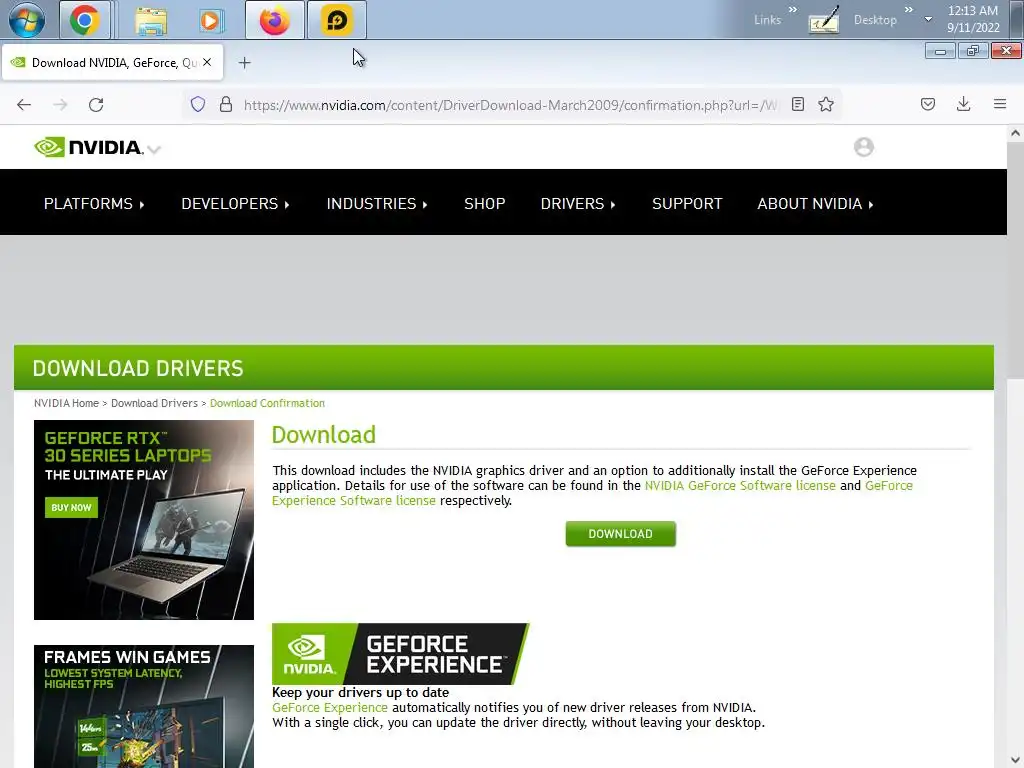The width and height of the screenshot is (1024, 768).
Task: Expand the ABOUT NVIDIA menu
Action: [x=815, y=204]
